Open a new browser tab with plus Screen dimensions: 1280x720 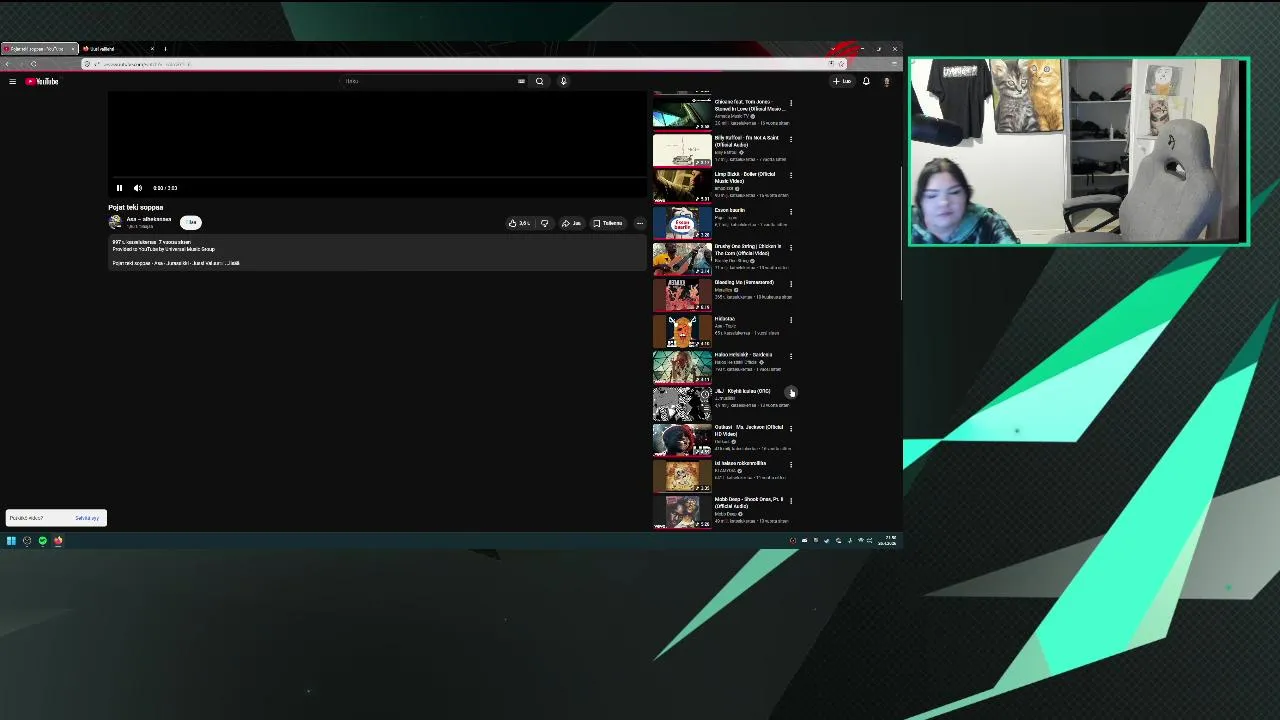[165, 49]
